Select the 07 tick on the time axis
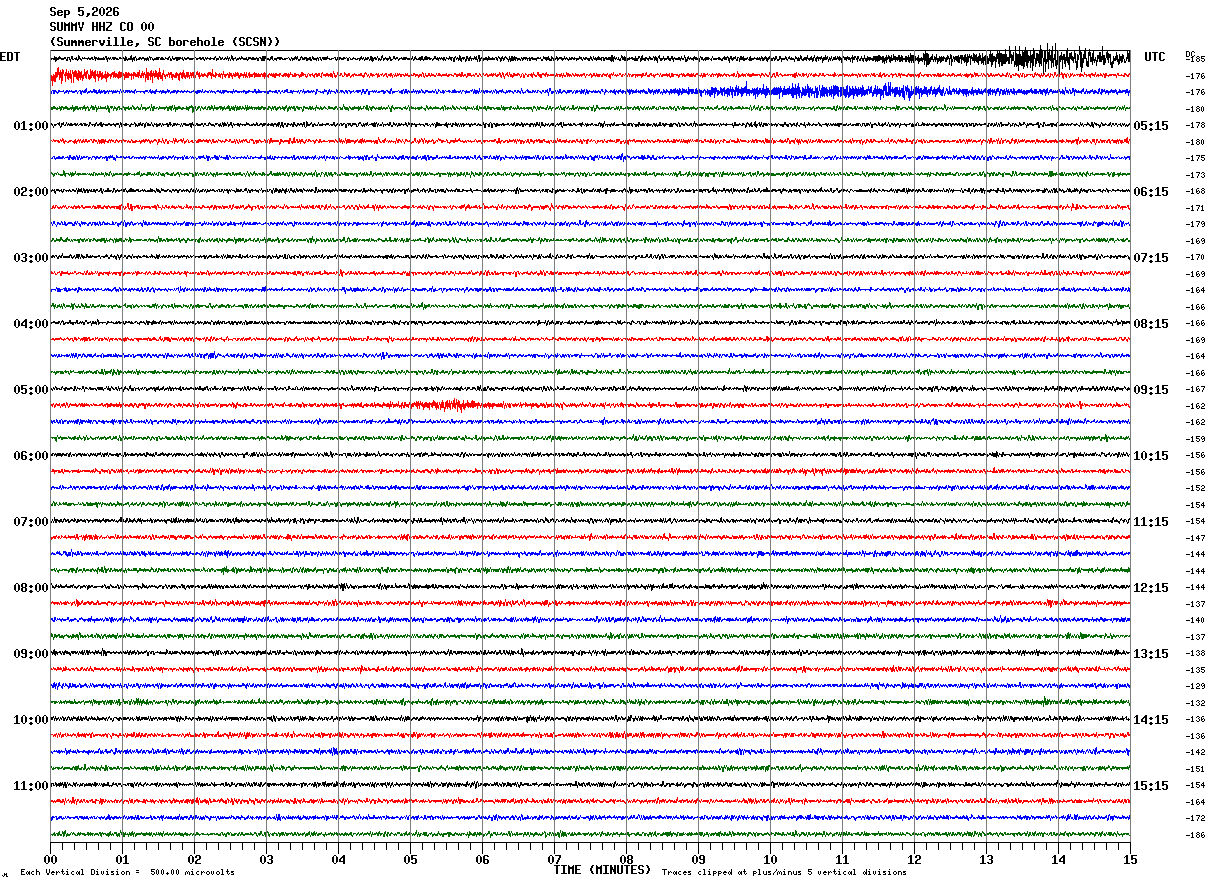This screenshot has width=1210, height=886. pyautogui.click(x=554, y=859)
